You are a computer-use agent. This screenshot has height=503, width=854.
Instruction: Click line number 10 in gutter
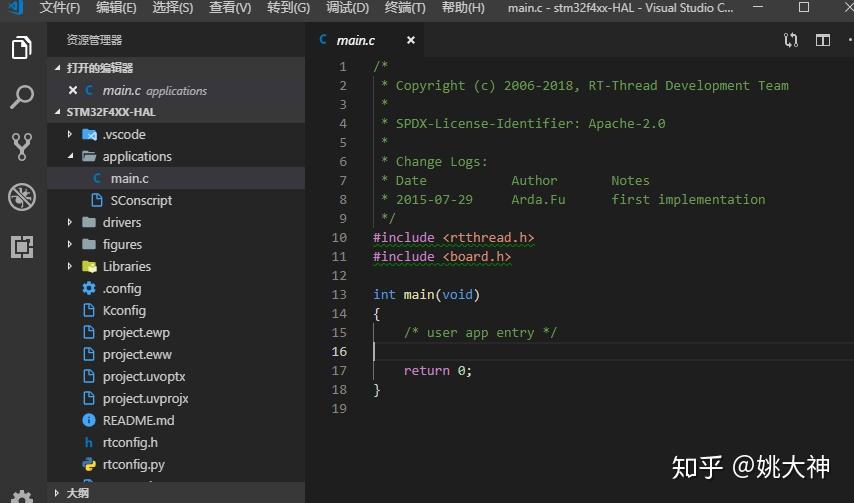(339, 237)
